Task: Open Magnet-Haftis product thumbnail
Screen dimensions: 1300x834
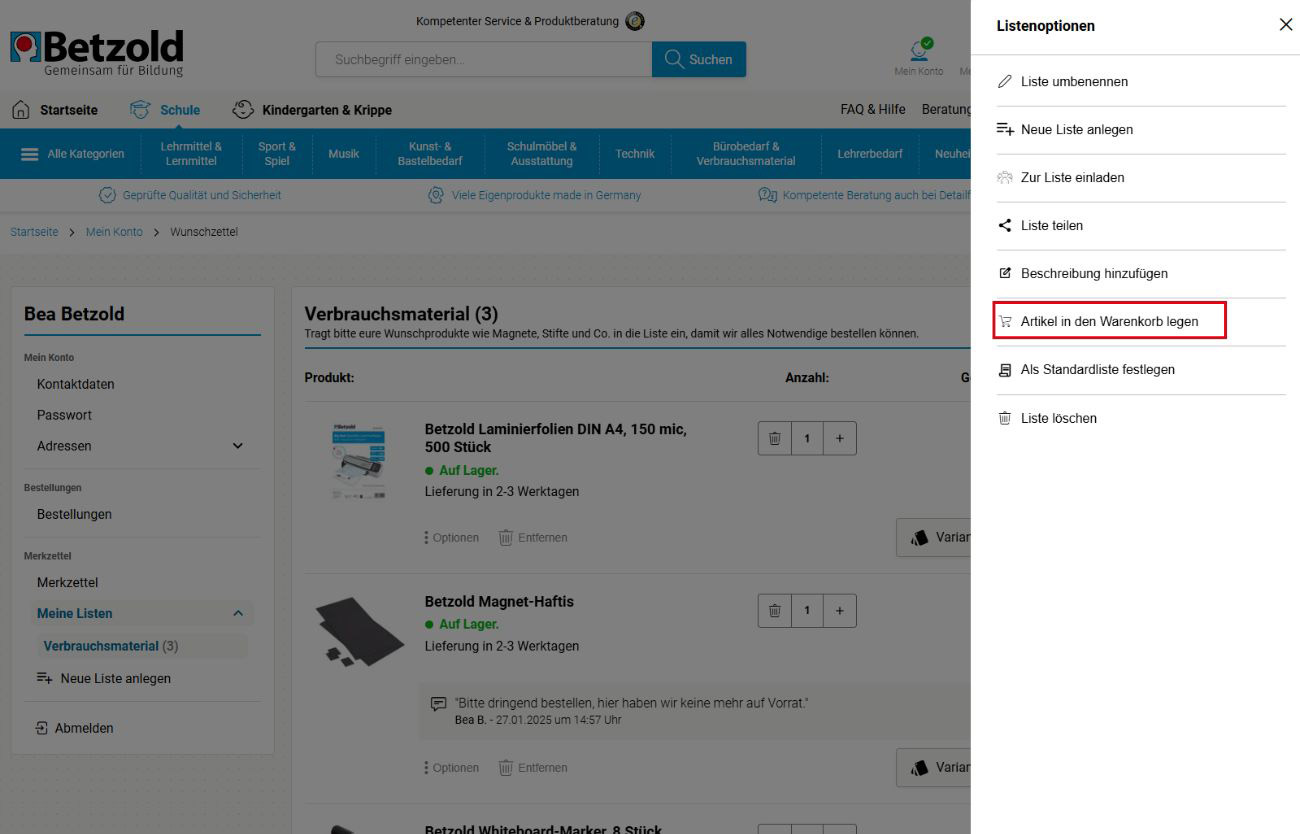Action: 359,633
